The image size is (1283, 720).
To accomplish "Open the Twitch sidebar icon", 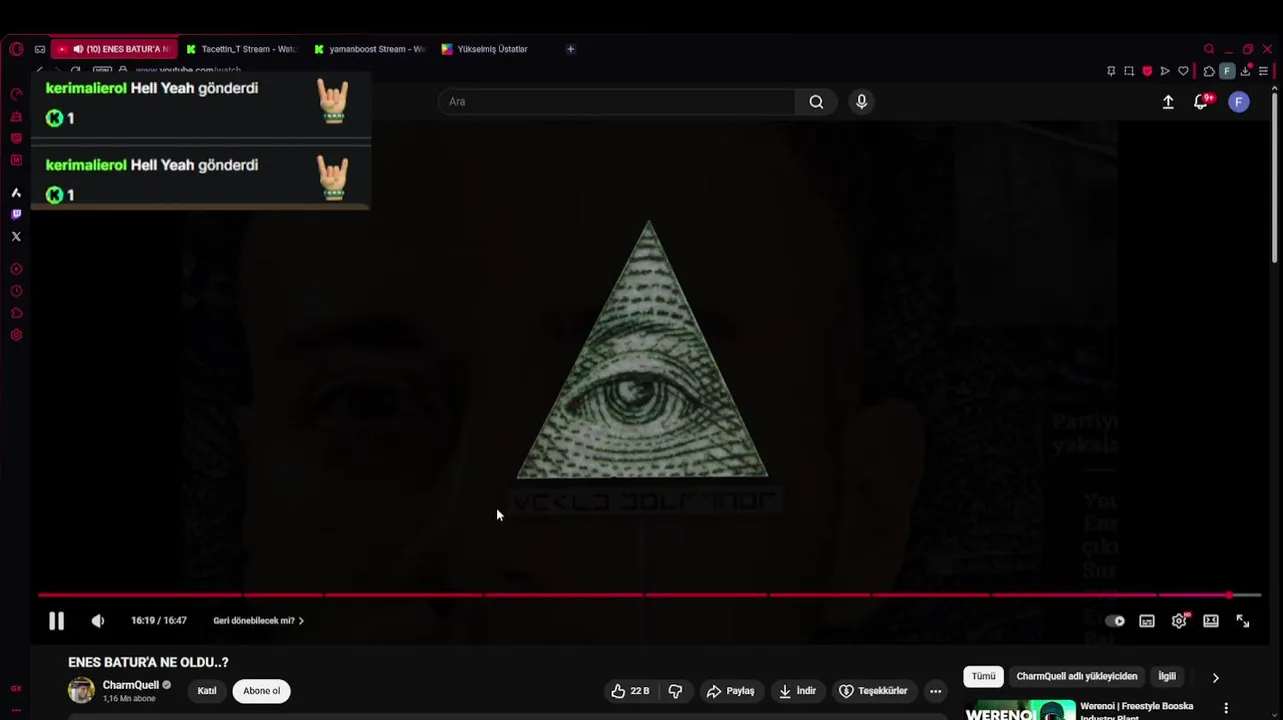I will 16,214.
